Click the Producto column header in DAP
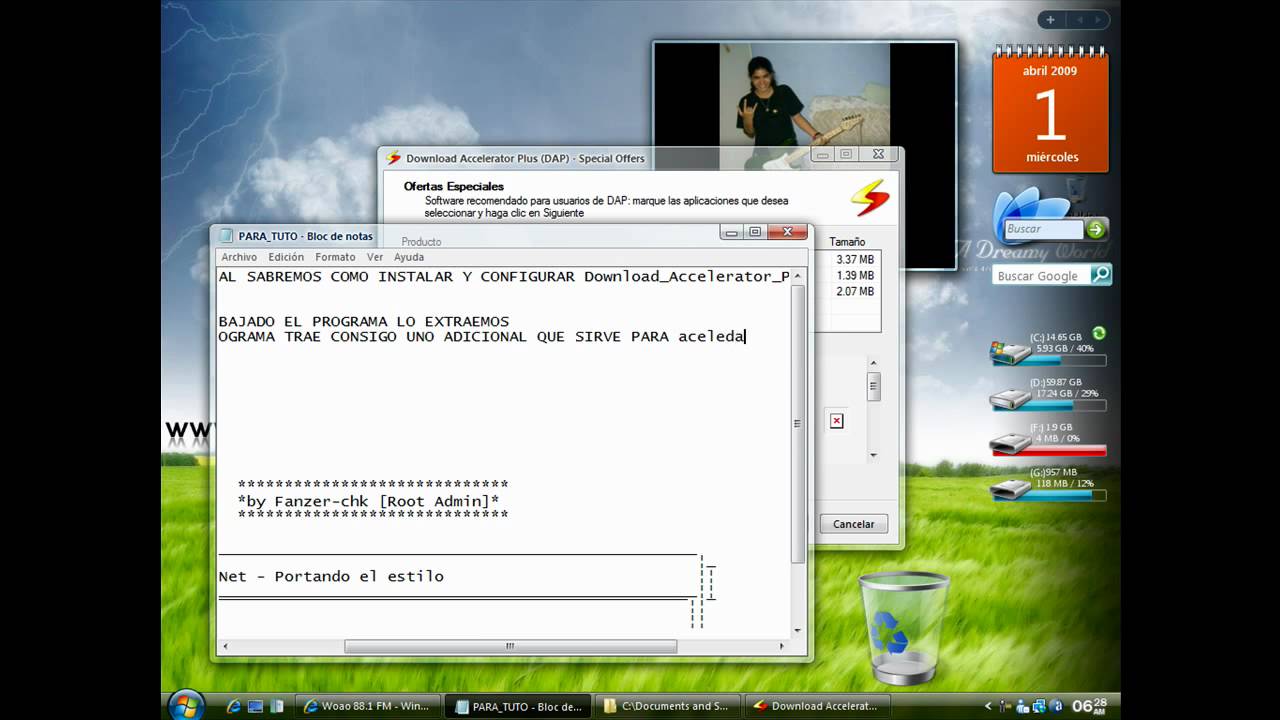The height and width of the screenshot is (720, 1280). (x=421, y=241)
